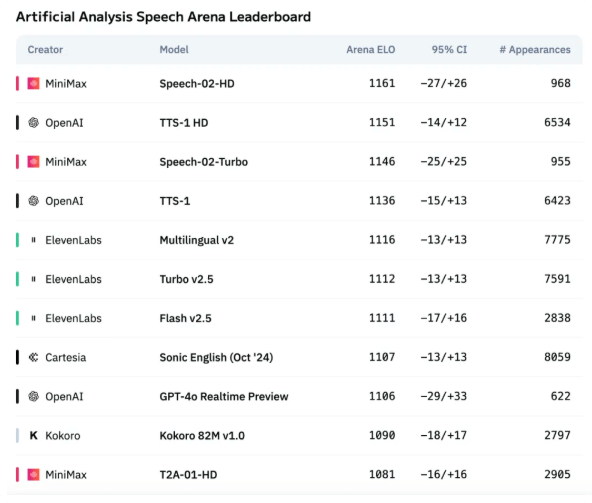Select the Speech-02-HD model name
The width and height of the screenshot is (592, 503).
[x=197, y=83]
